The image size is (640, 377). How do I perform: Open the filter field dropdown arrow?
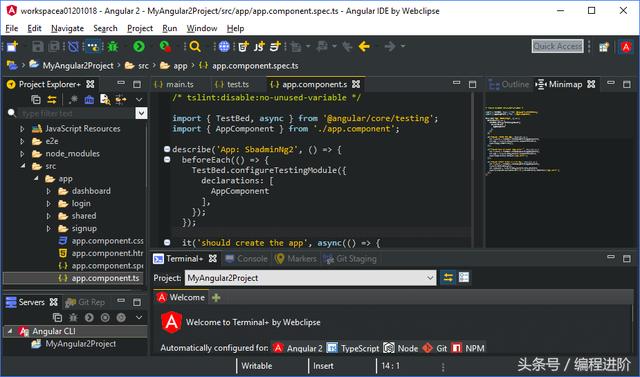pyautogui.click(x=141, y=113)
